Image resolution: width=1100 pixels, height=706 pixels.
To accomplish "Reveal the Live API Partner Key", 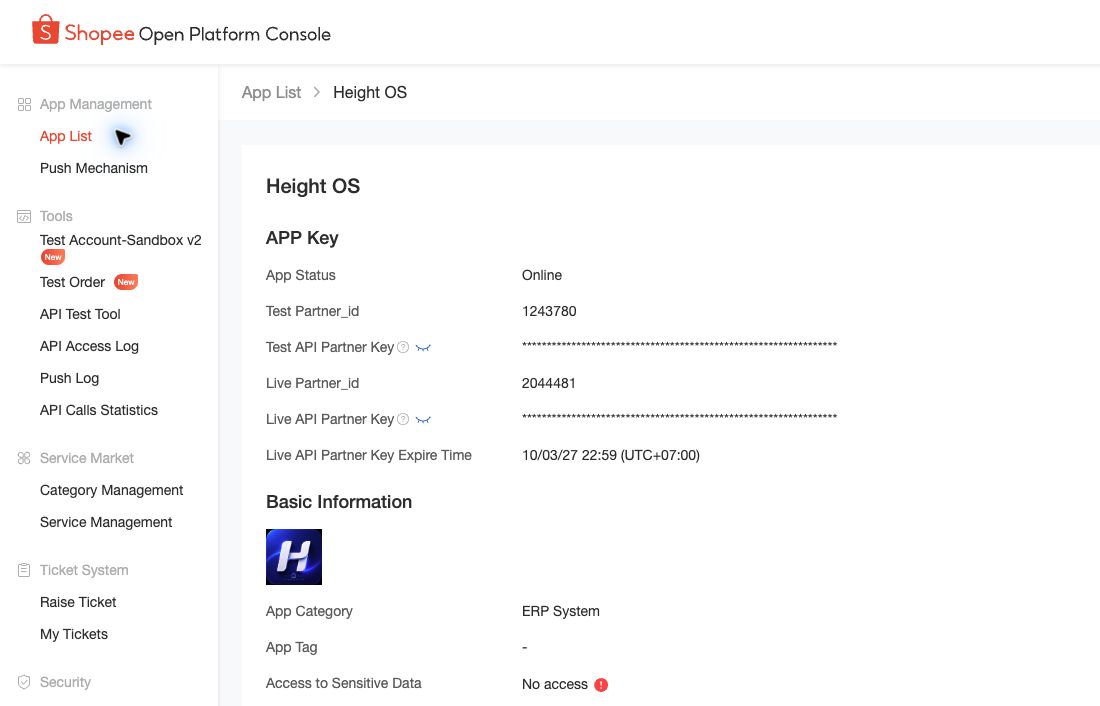I will (x=423, y=420).
